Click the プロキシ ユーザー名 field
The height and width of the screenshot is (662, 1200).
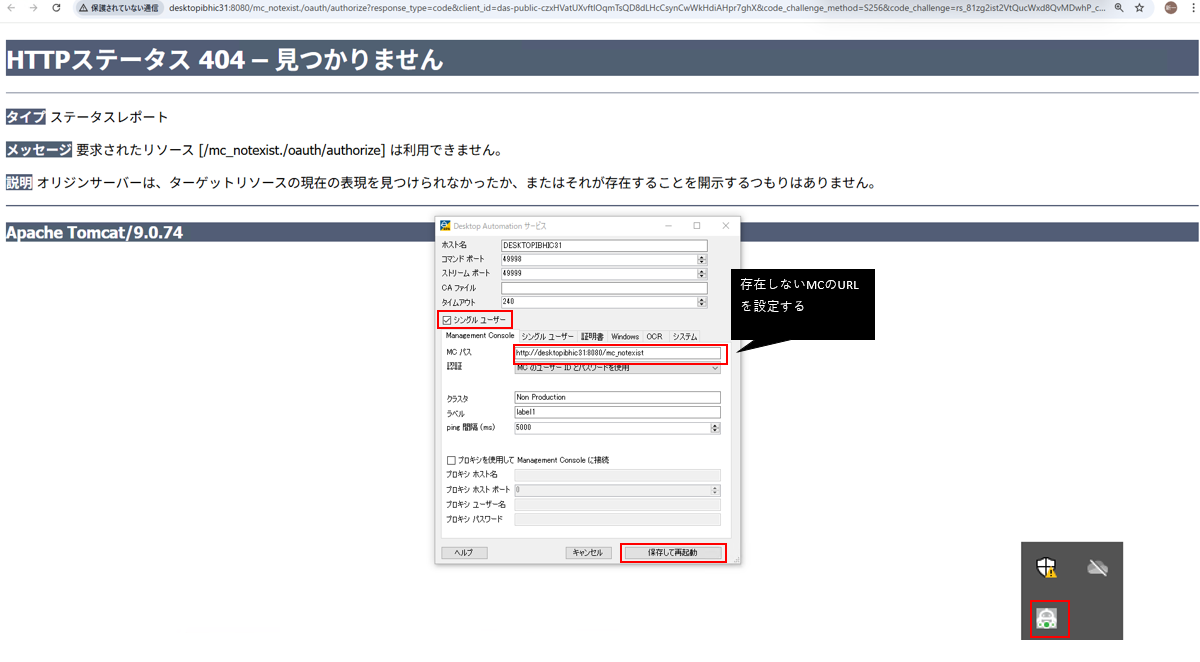tap(617, 505)
